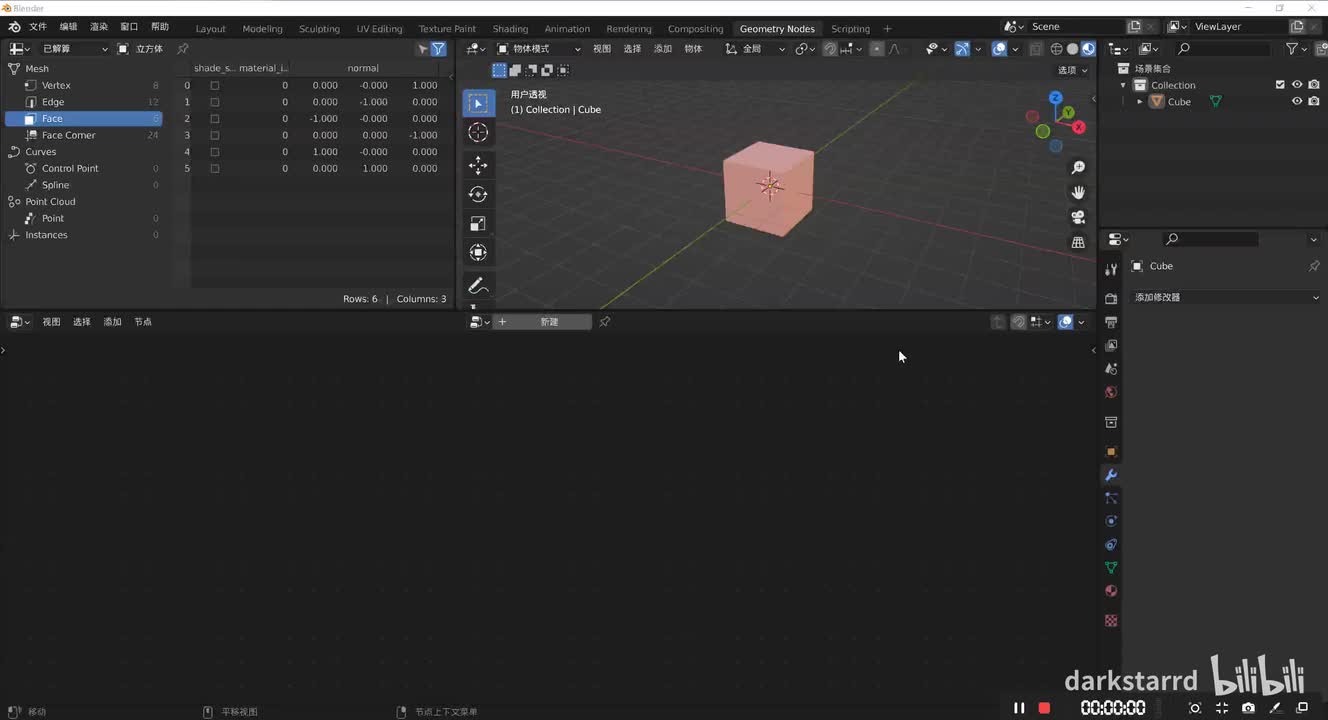
Task: Select the Vertex domain in spreadsheet
Action: (84, 85)
